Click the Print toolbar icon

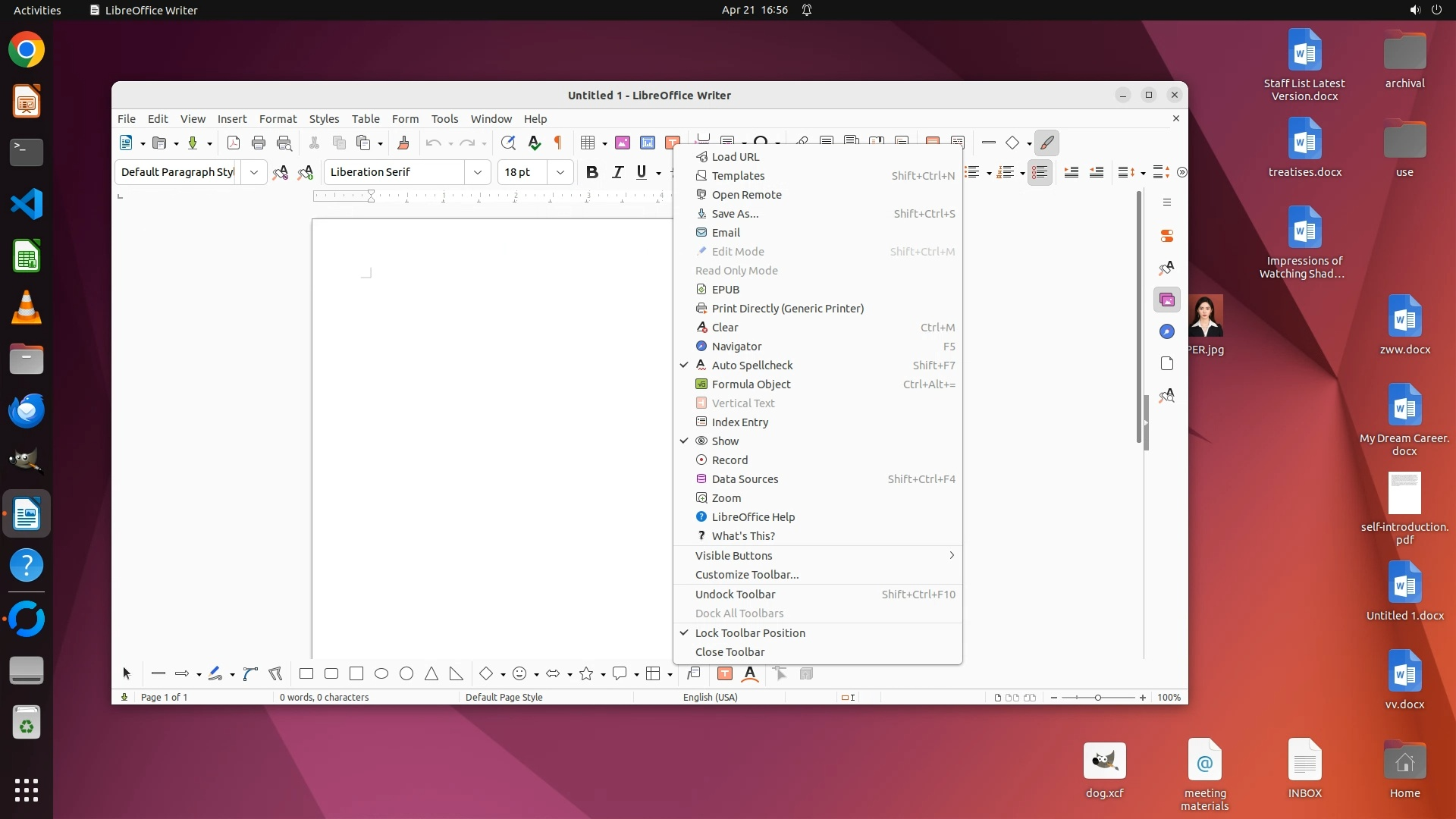(x=259, y=143)
